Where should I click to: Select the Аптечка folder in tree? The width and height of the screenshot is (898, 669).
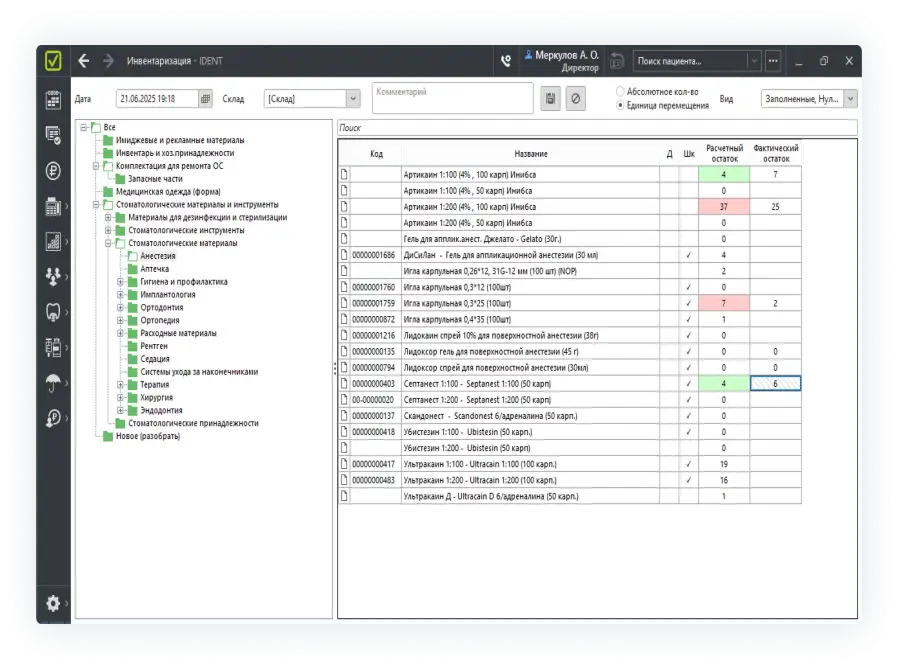[154, 269]
